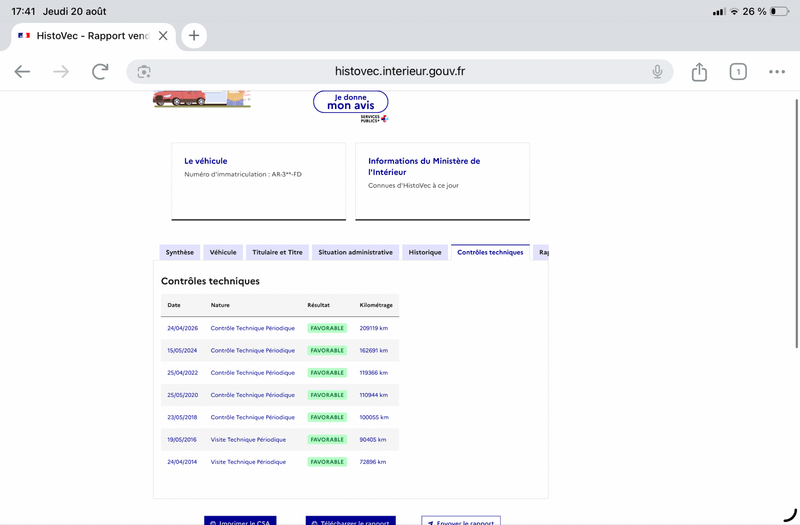Screen dimensions: 800x525
Task: Open the Titulaire et Titre tab
Action: (277, 253)
